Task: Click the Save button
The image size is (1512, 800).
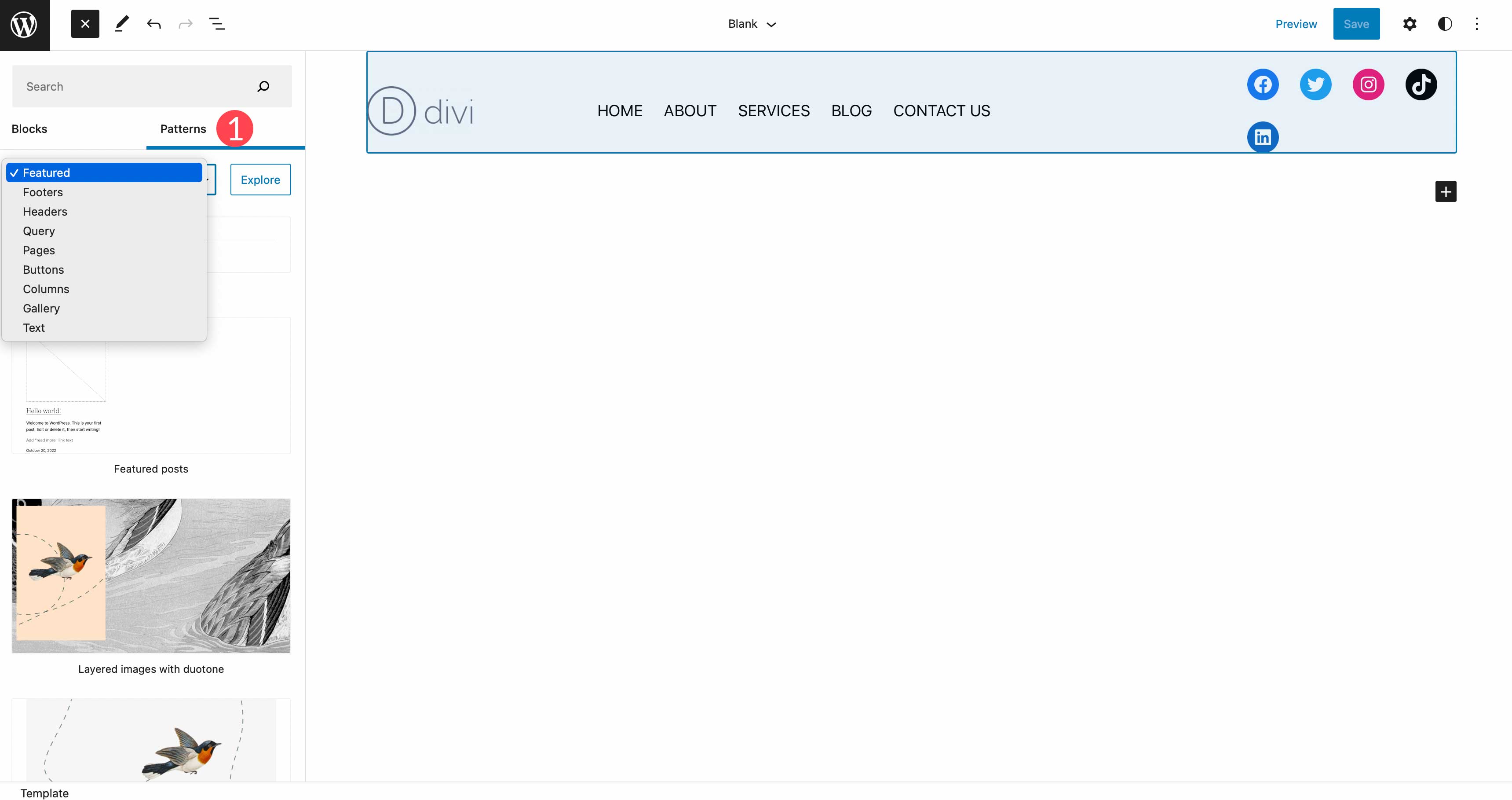Action: [x=1356, y=24]
